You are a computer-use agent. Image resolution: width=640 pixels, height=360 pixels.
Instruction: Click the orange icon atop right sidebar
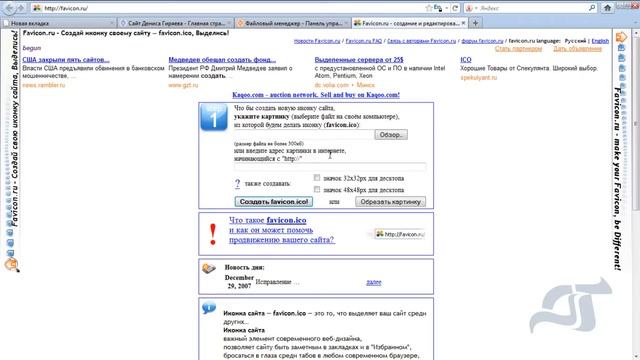(x=621, y=37)
